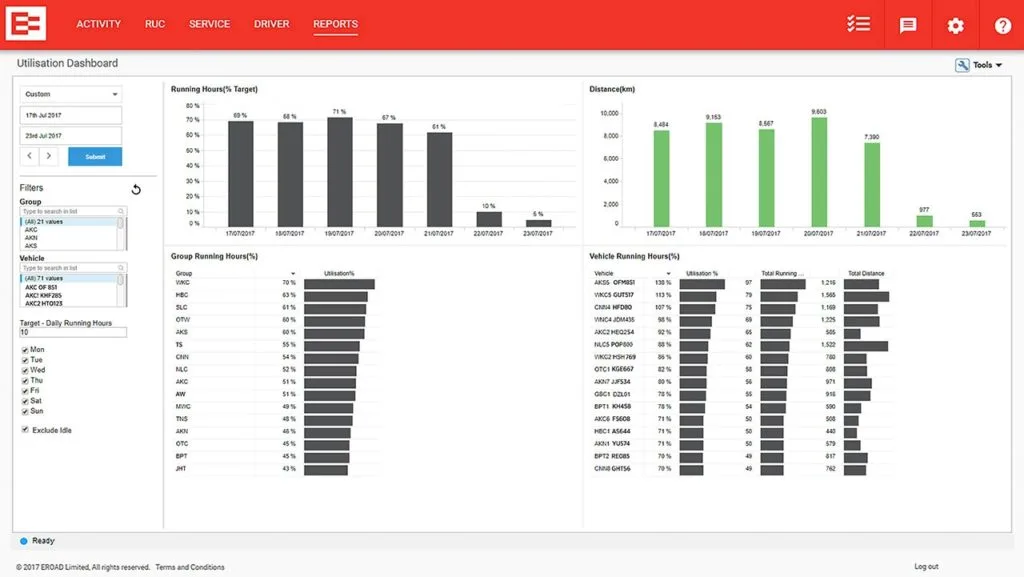Click search icon in Group filter box
Screen dimensions: 1024x577
(x=121, y=211)
